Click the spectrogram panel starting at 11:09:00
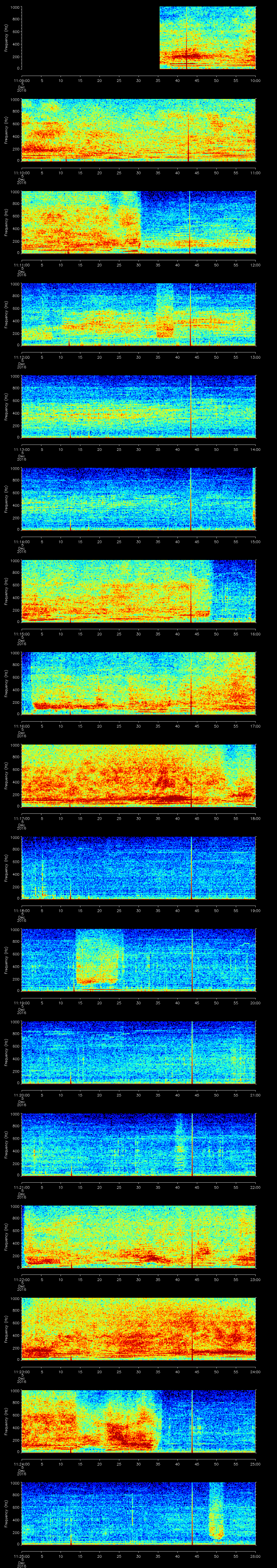This screenshot has height=1568, width=277. (139, 38)
